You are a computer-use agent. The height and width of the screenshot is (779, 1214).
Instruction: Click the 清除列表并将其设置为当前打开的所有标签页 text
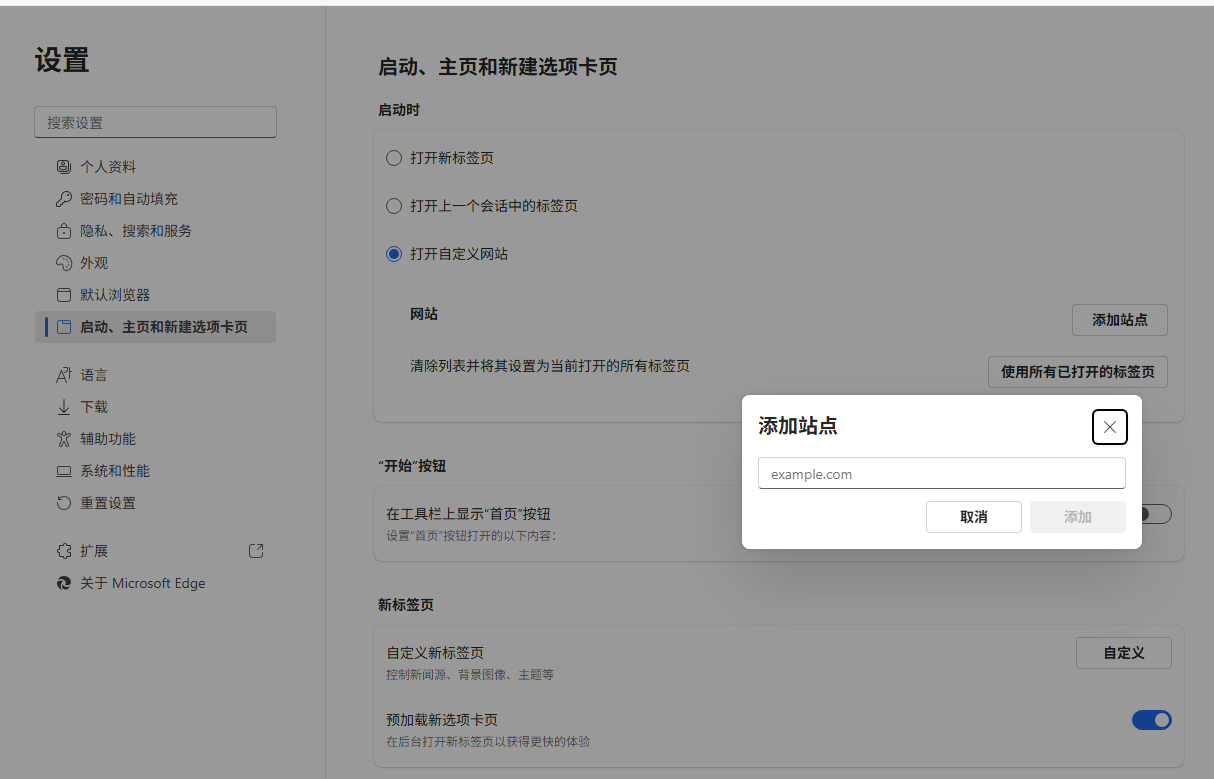click(x=550, y=366)
